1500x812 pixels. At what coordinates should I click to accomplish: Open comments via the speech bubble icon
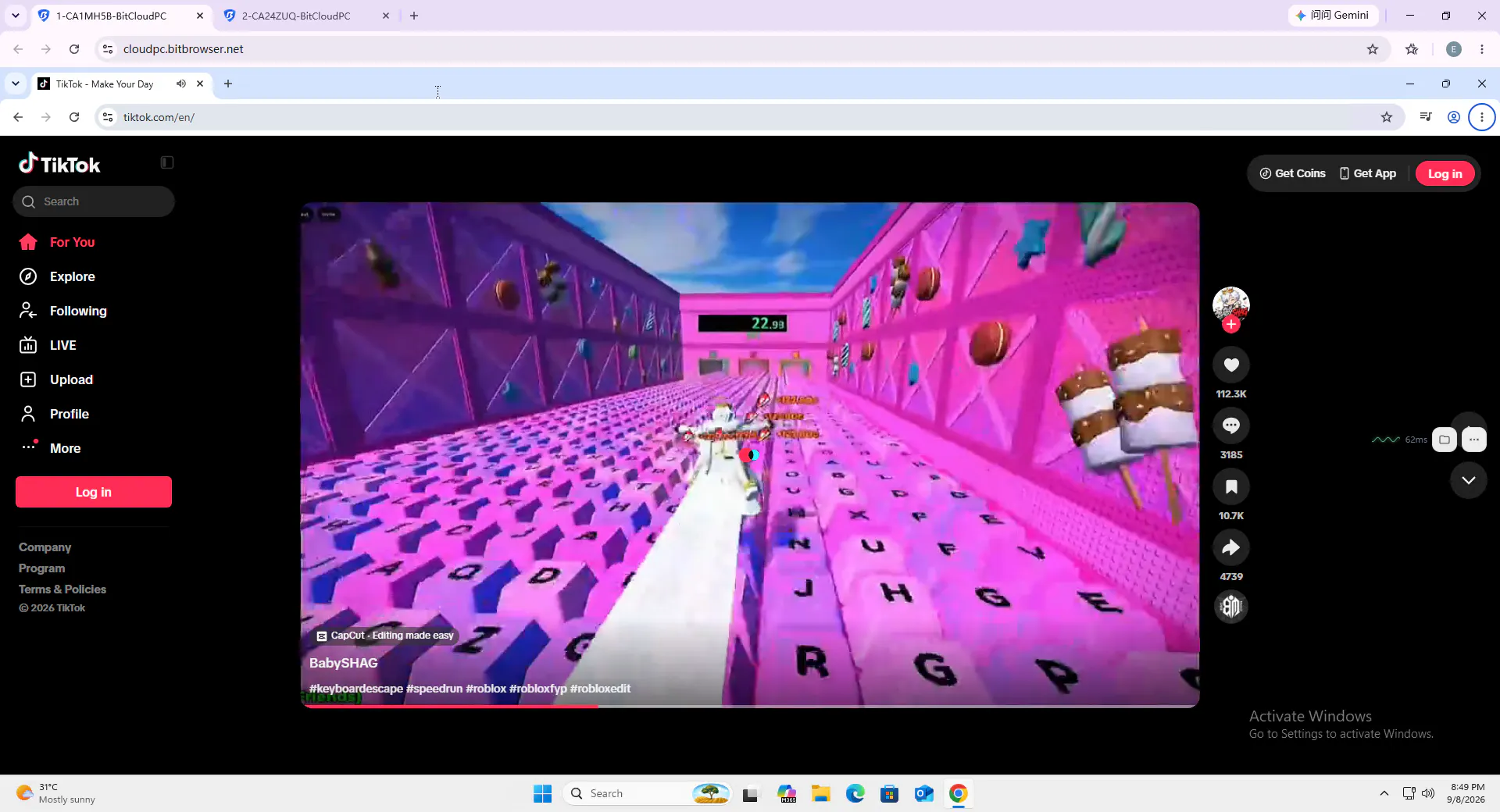(1231, 426)
